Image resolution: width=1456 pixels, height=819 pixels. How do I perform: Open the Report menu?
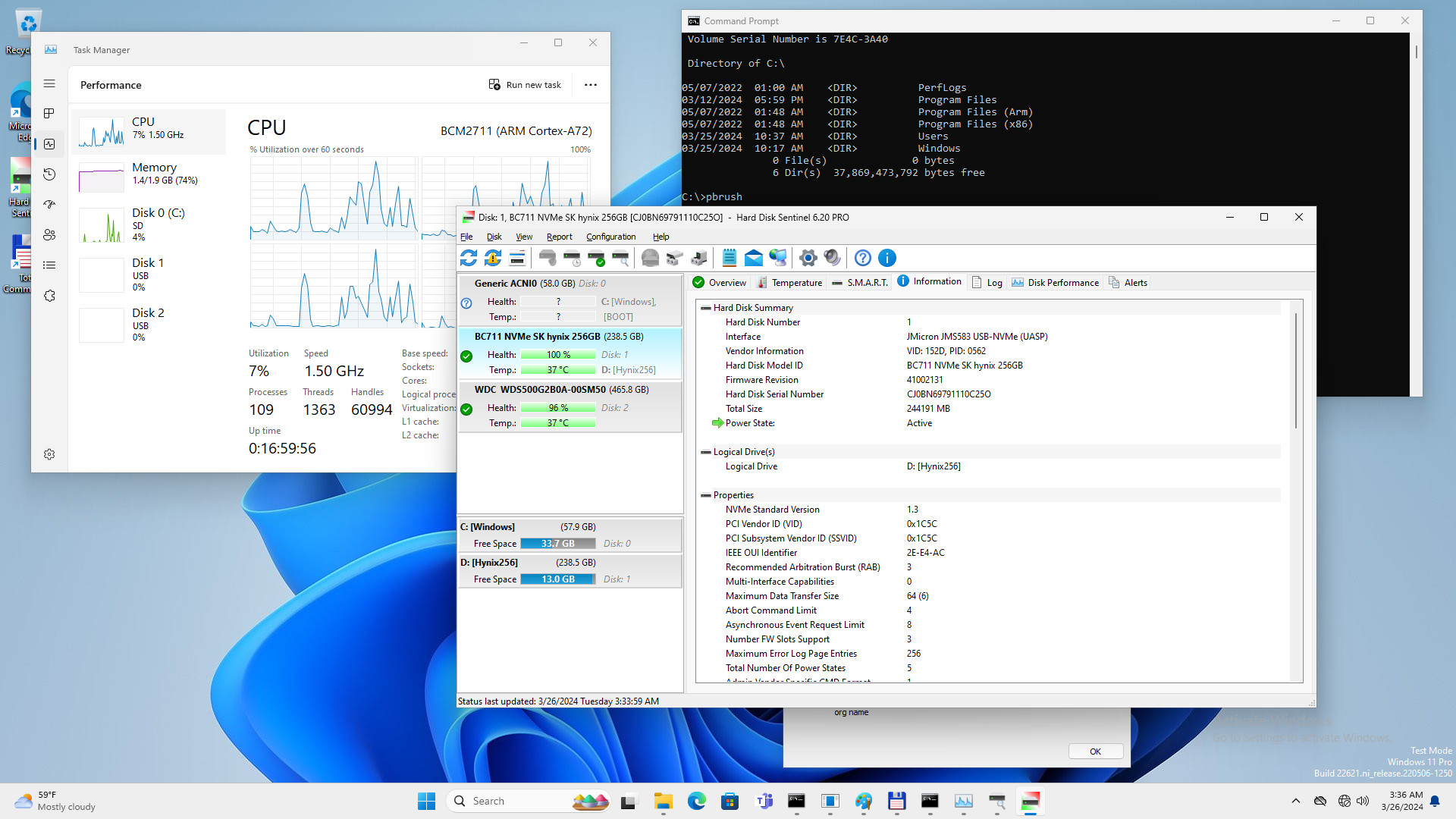[559, 237]
